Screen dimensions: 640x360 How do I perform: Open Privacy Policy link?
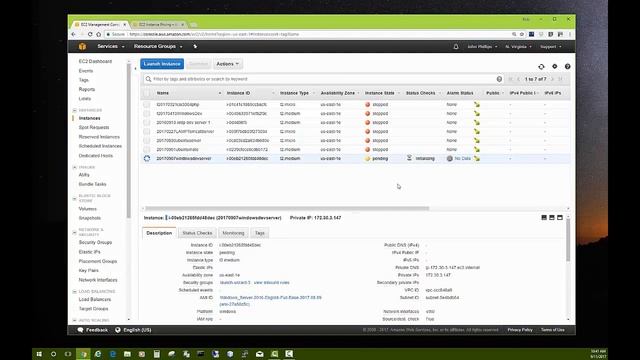click(520, 330)
